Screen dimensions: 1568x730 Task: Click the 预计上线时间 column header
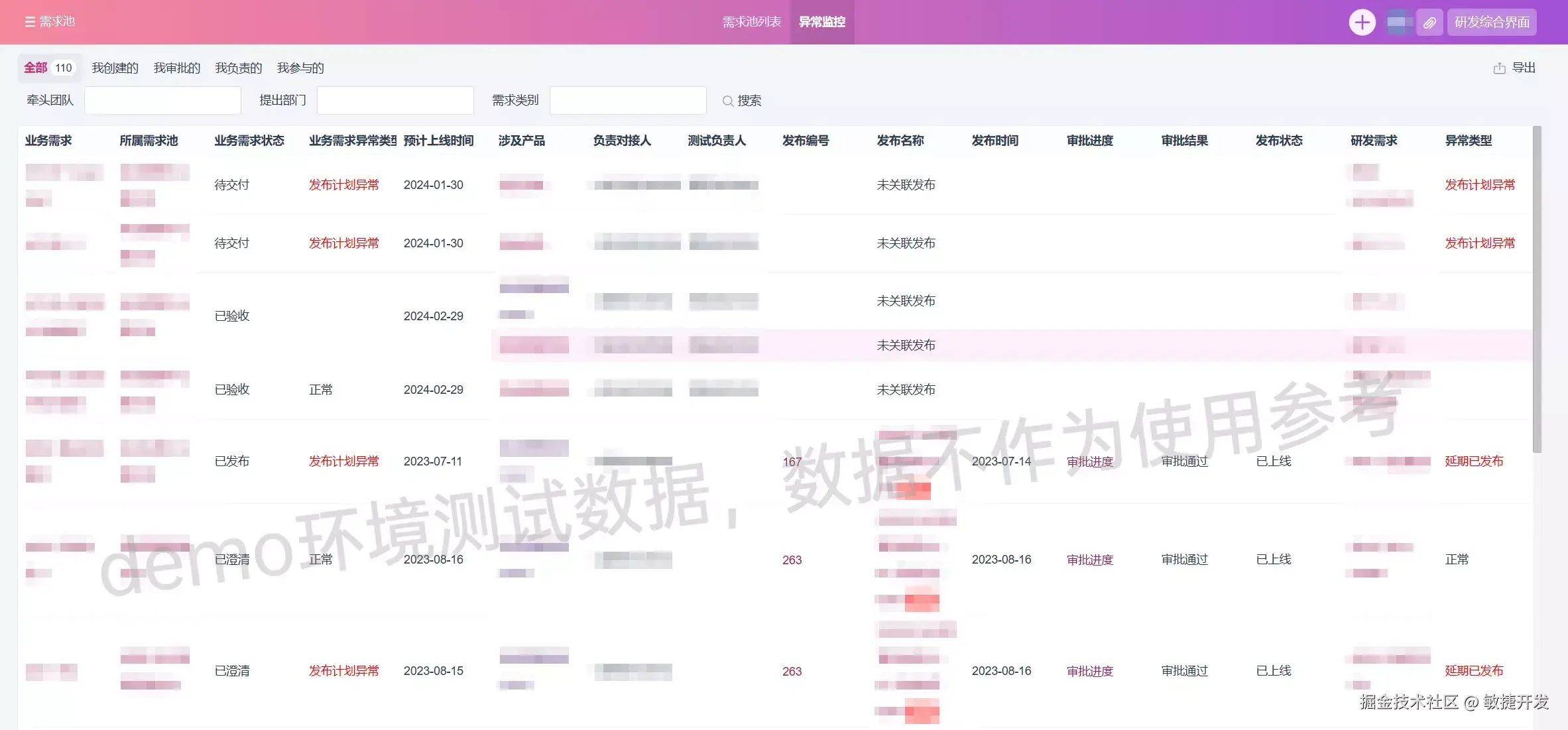coord(438,141)
